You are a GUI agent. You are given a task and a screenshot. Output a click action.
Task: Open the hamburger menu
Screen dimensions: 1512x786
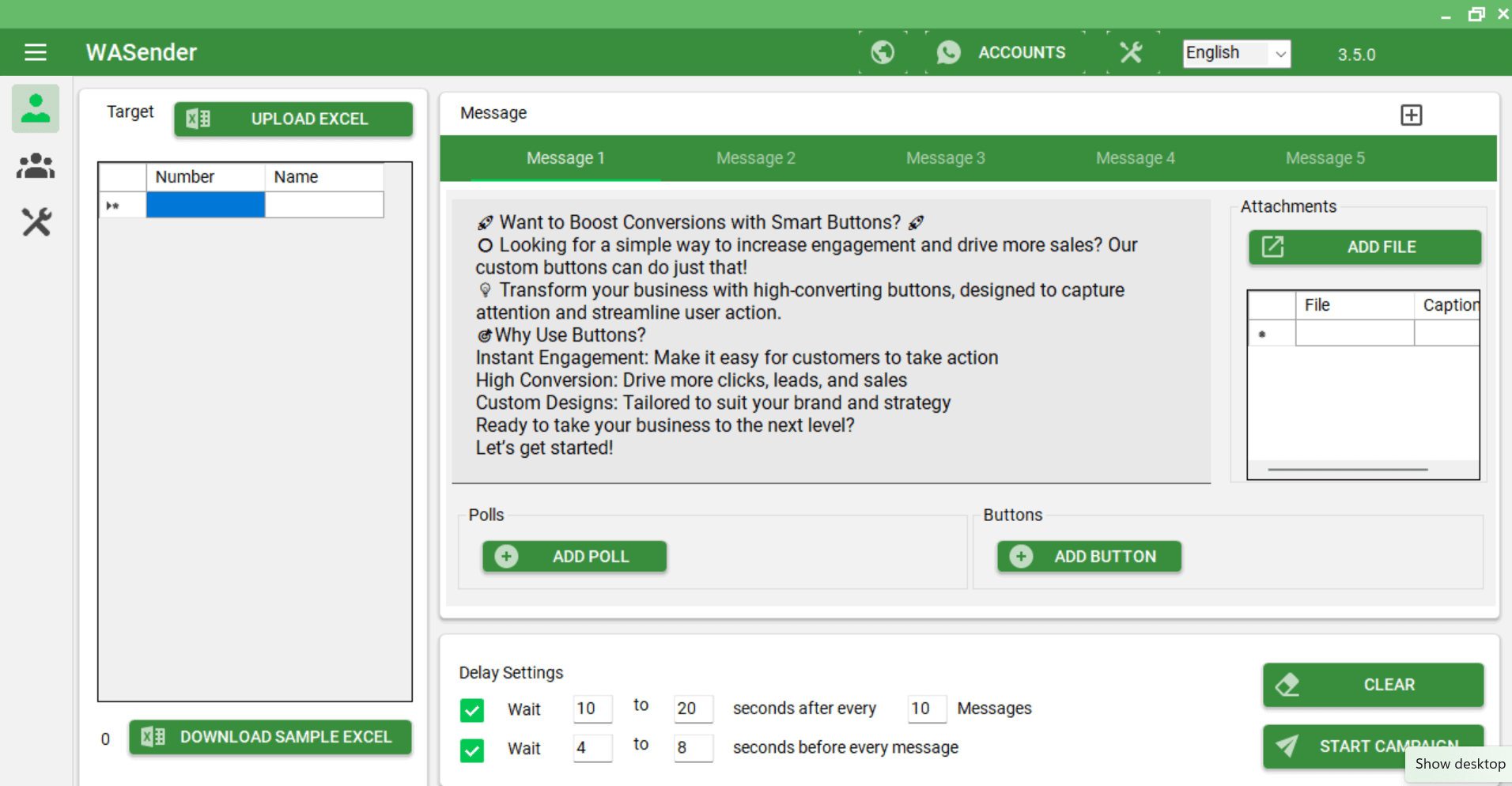[x=36, y=52]
